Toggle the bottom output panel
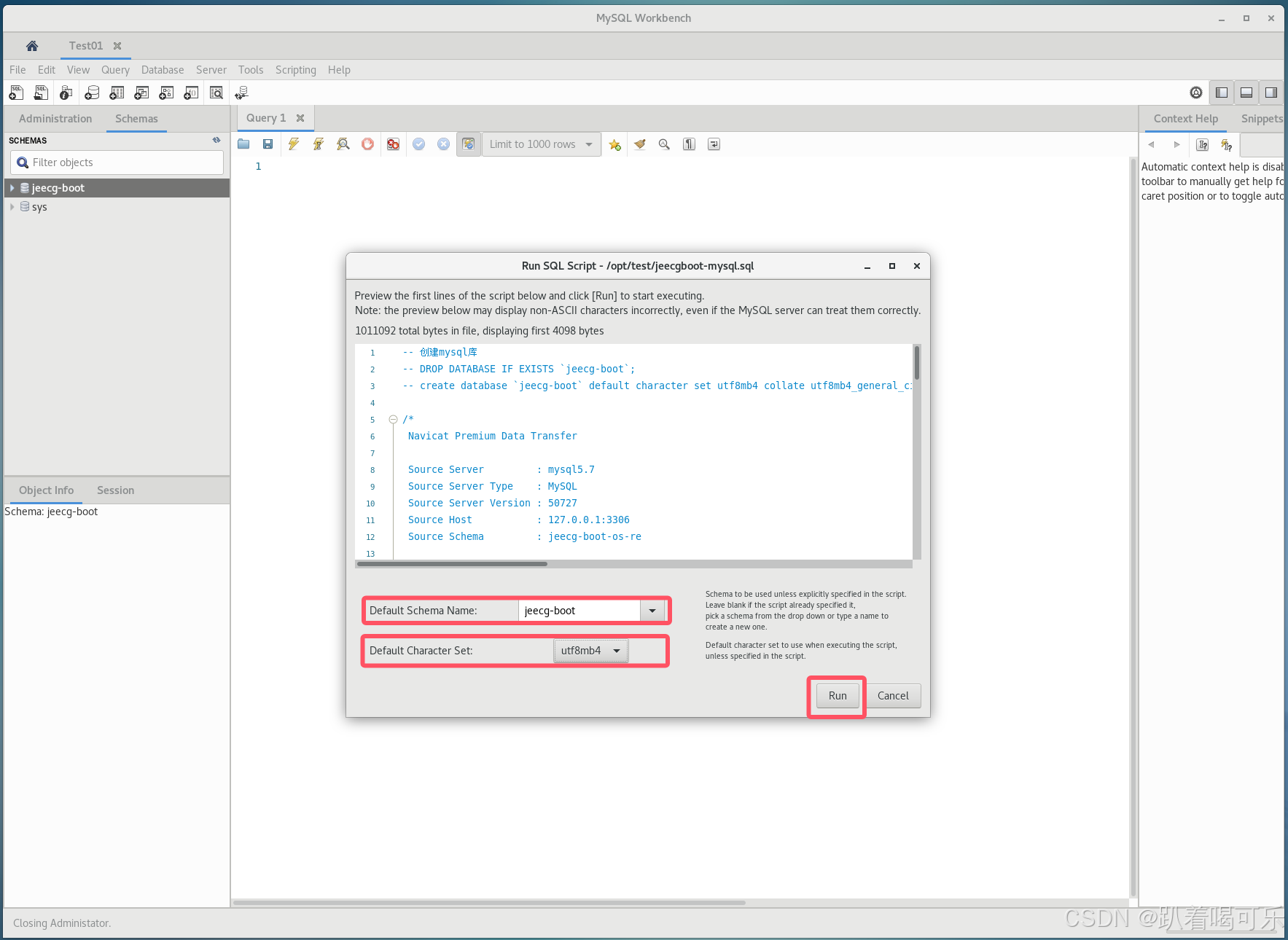Image resolution: width=1288 pixels, height=940 pixels. (1246, 93)
